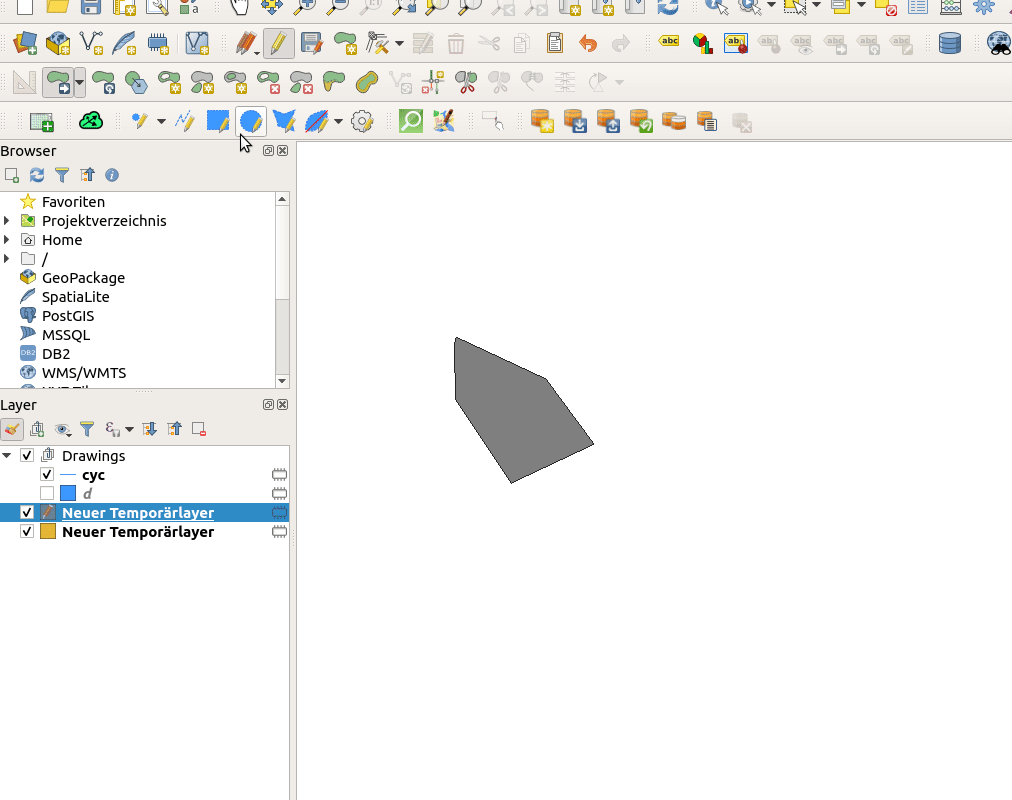Expand the Home folder in Browser

coord(7,240)
